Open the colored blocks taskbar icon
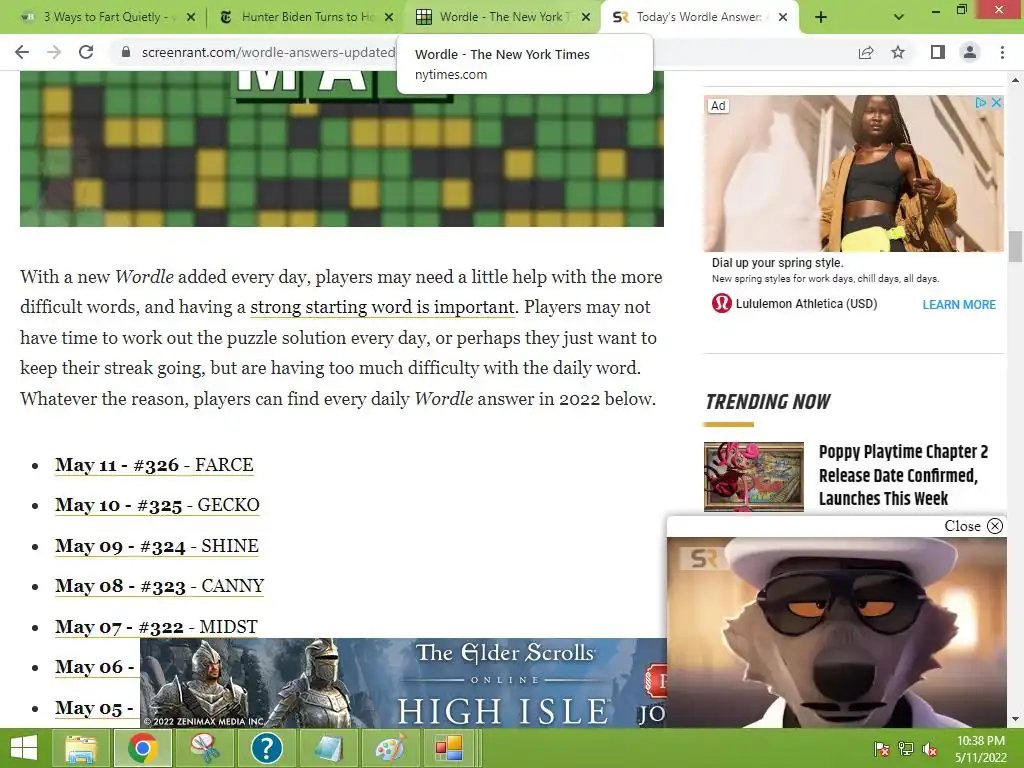This screenshot has height=768, width=1024. coord(449,748)
